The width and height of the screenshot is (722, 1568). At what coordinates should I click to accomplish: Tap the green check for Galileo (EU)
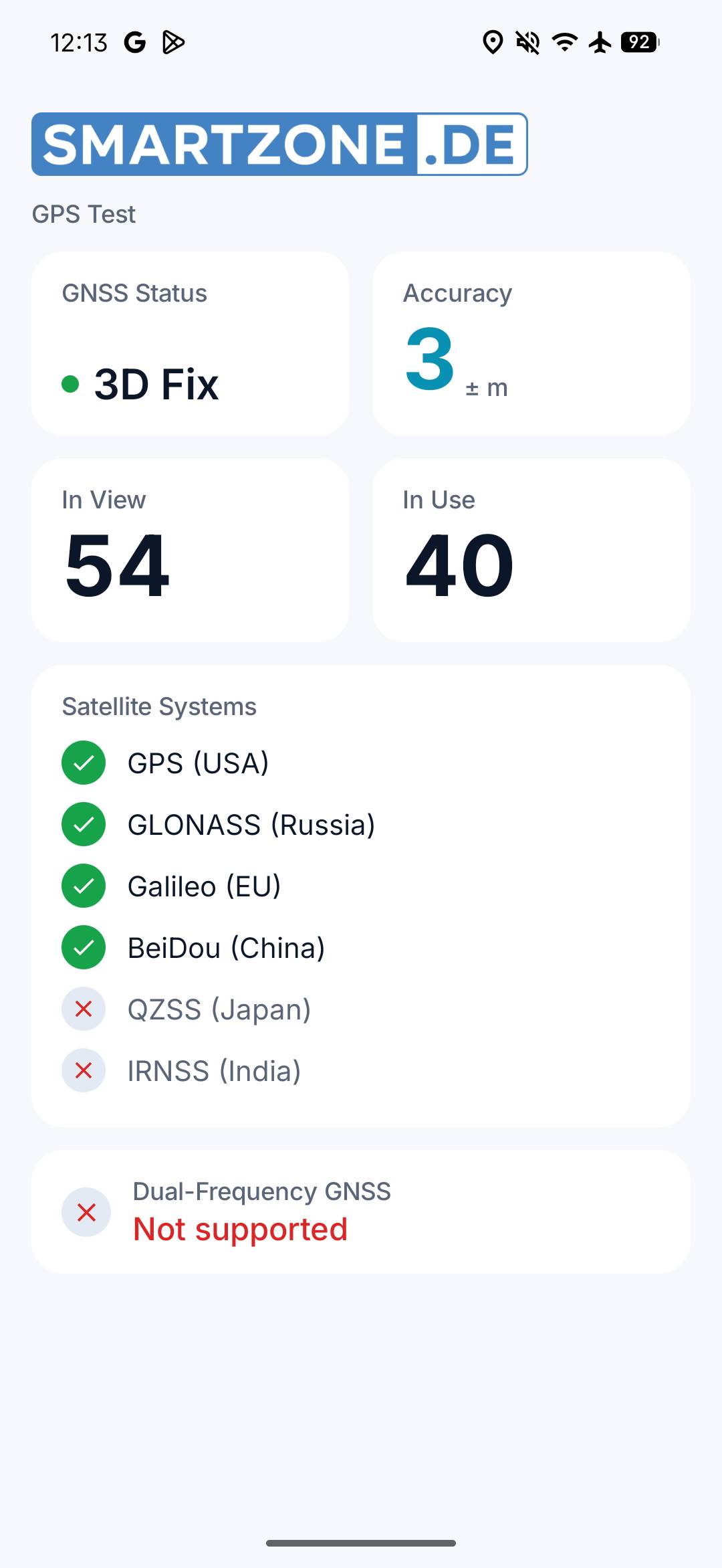(84, 886)
